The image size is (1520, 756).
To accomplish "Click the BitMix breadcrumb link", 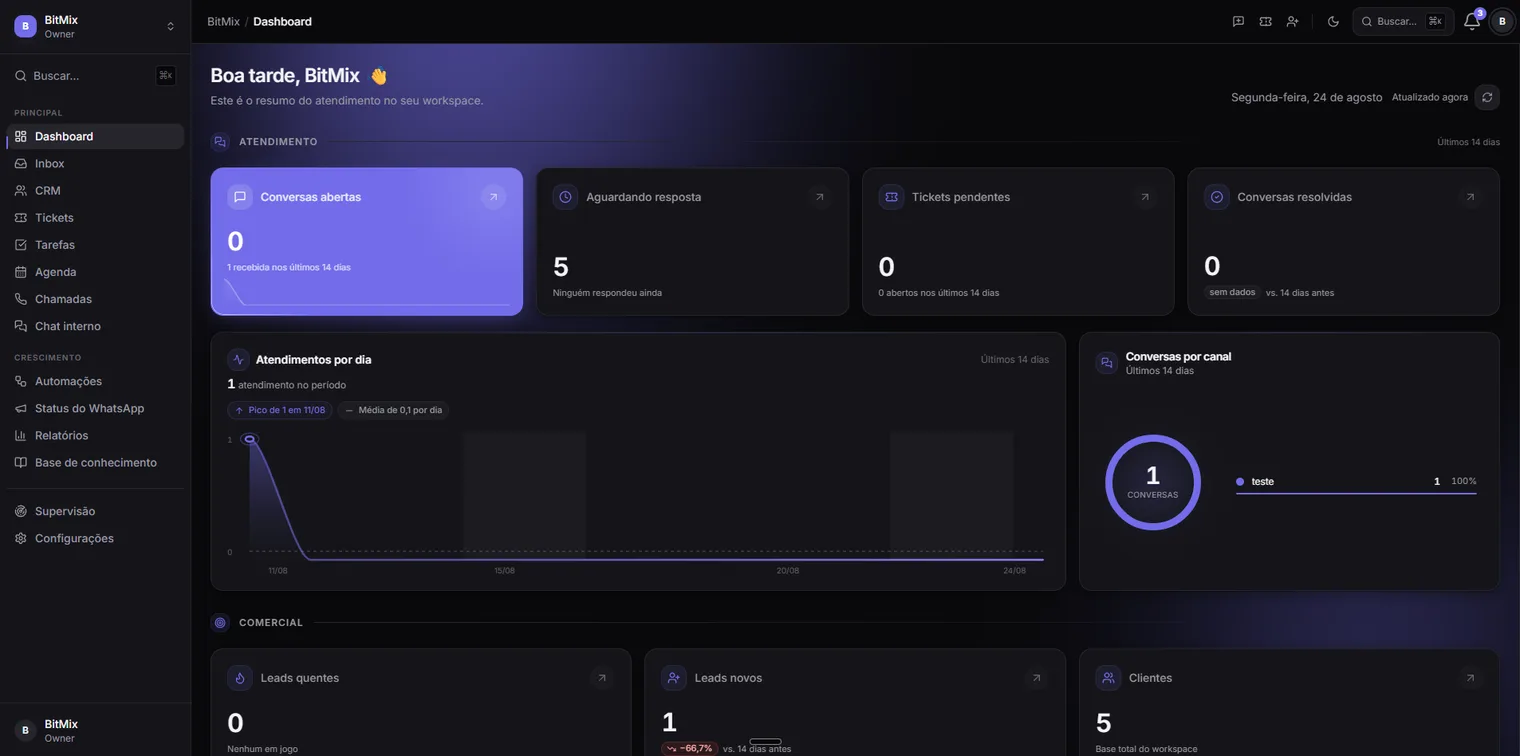I will coord(223,21).
